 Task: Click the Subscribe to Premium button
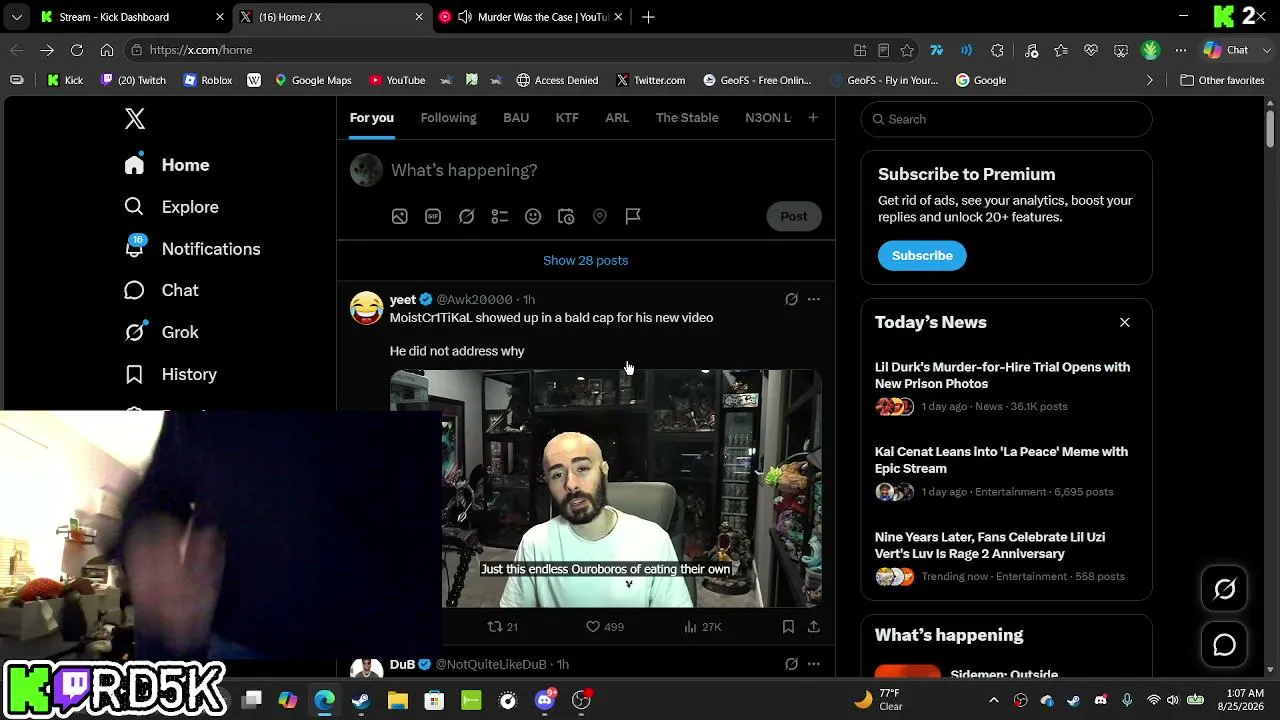pos(922,255)
